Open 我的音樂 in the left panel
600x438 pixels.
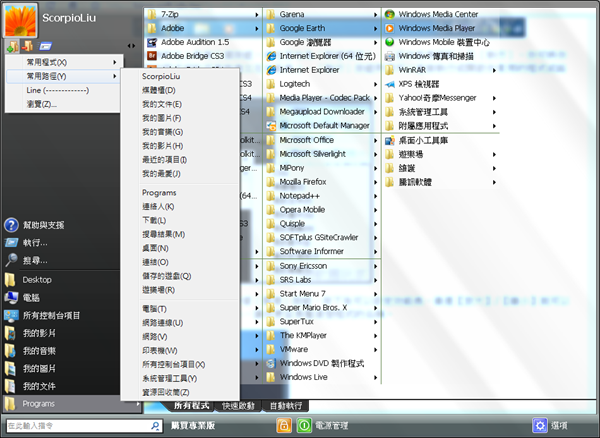tap(30, 351)
